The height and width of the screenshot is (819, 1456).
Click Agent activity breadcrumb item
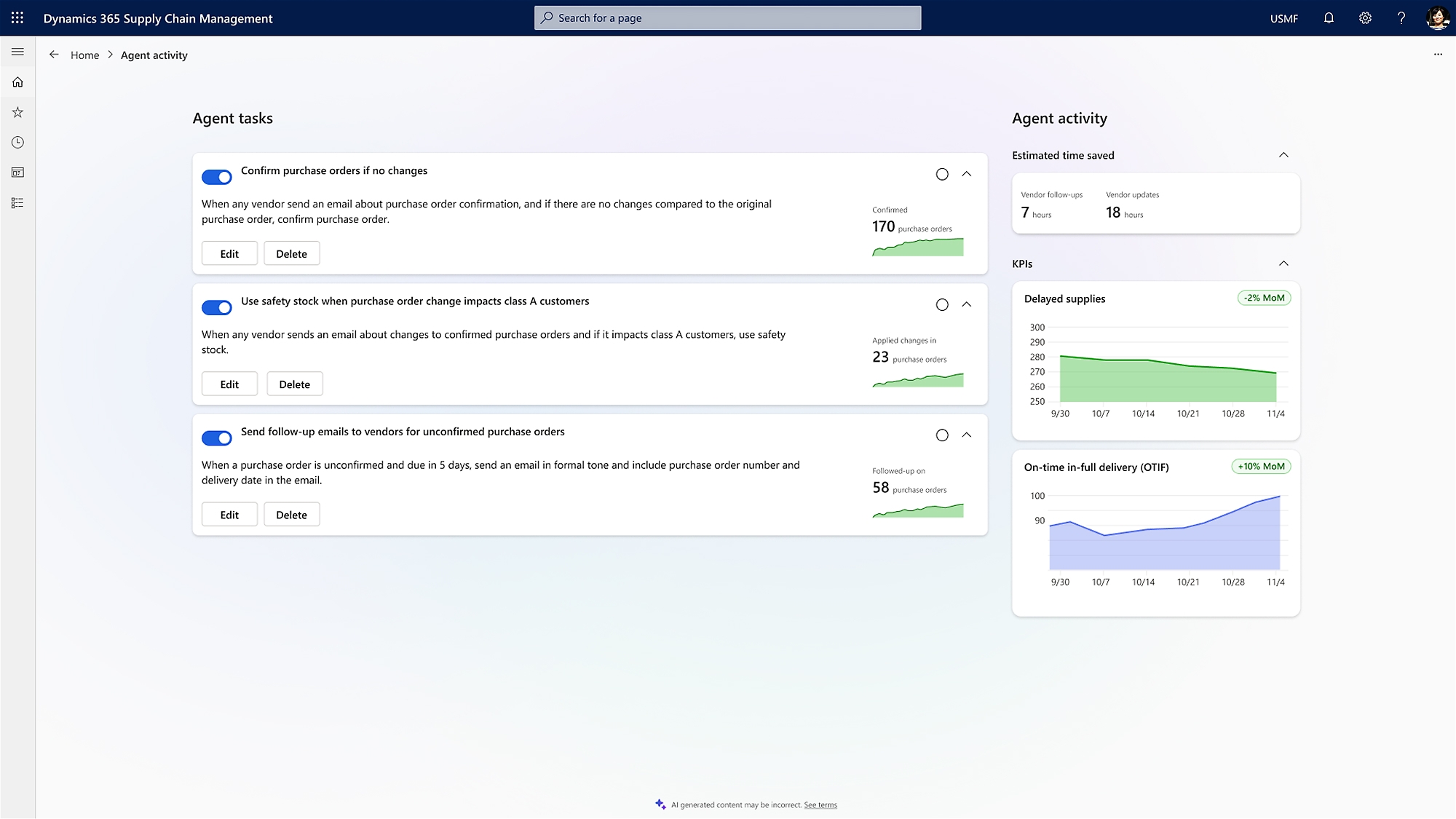click(x=154, y=55)
